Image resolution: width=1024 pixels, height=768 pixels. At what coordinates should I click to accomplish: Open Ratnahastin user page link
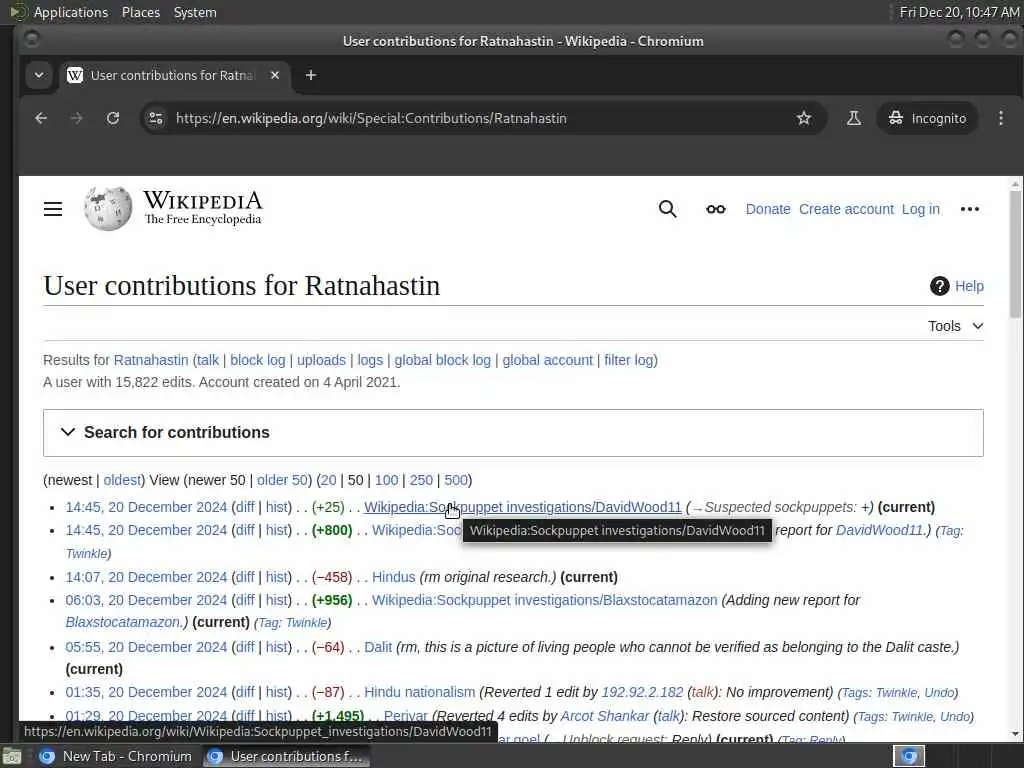(x=151, y=360)
